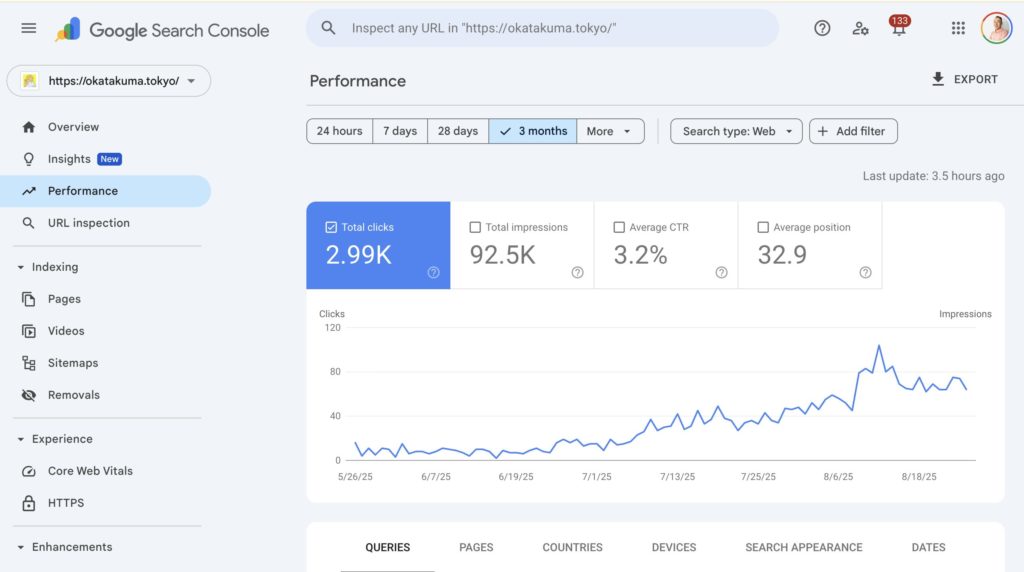This screenshot has width=1024, height=572.
Task: Switch to the Countries tab
Action: [573, 547]
